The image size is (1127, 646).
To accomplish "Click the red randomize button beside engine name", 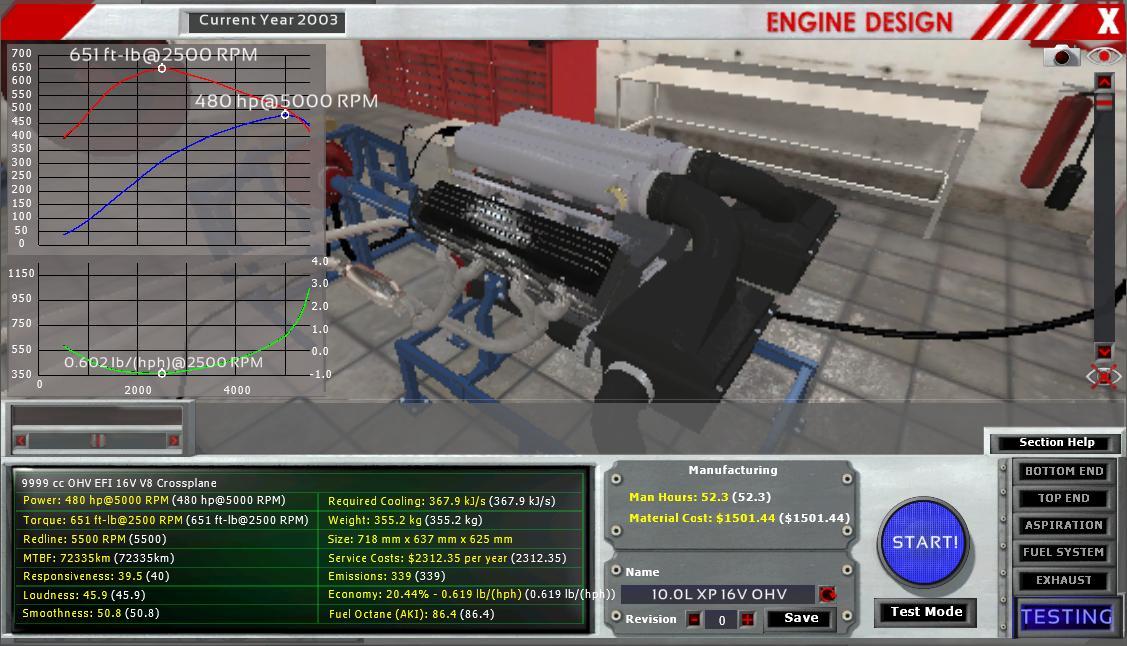I will tap(827, 594).
